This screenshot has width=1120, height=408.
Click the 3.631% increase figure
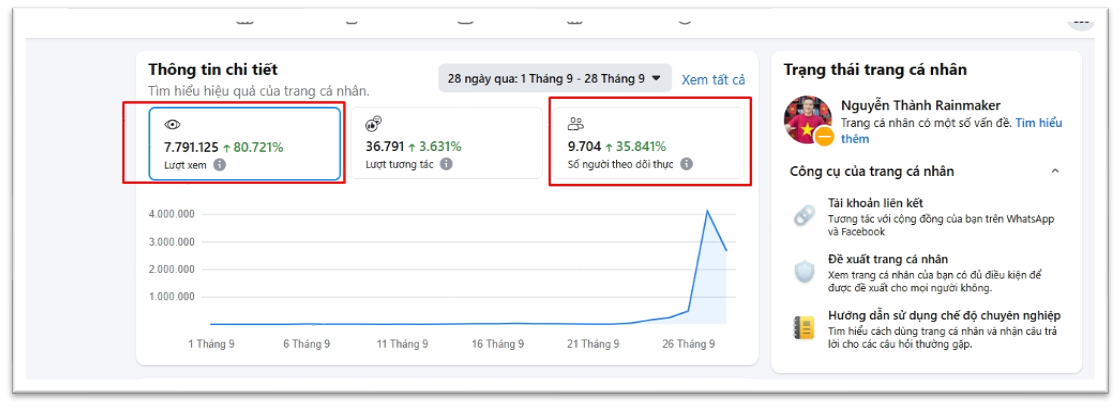(x=433, y=147)
